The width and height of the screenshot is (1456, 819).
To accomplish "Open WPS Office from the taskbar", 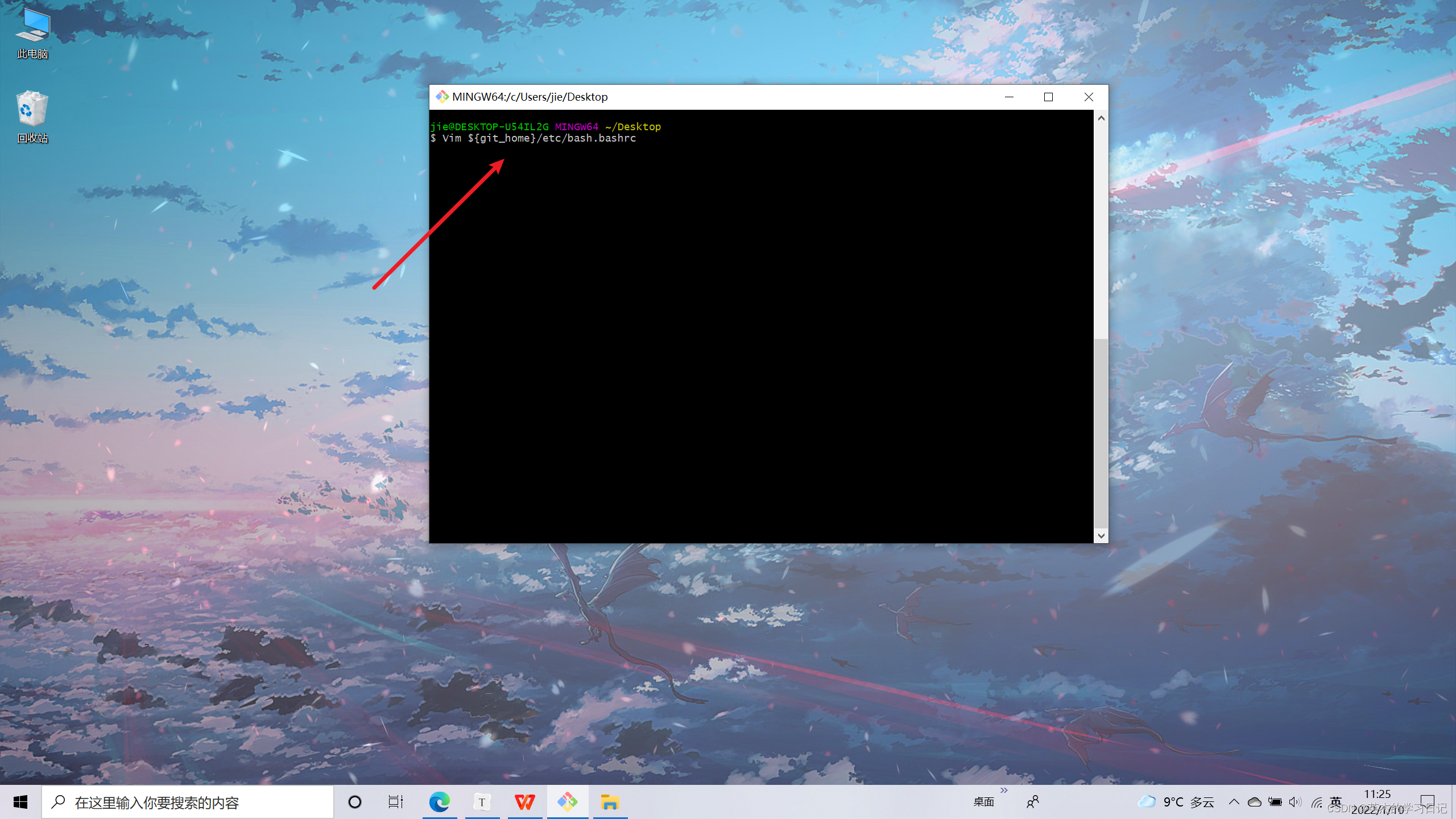I will point(524,802).
